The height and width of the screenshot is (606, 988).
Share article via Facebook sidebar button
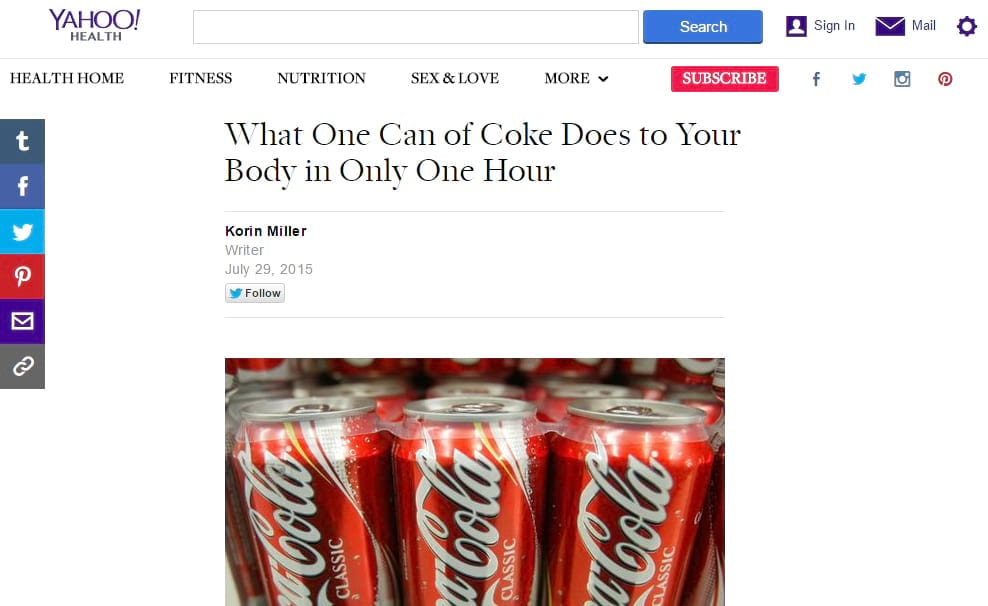tap(22, 186)
